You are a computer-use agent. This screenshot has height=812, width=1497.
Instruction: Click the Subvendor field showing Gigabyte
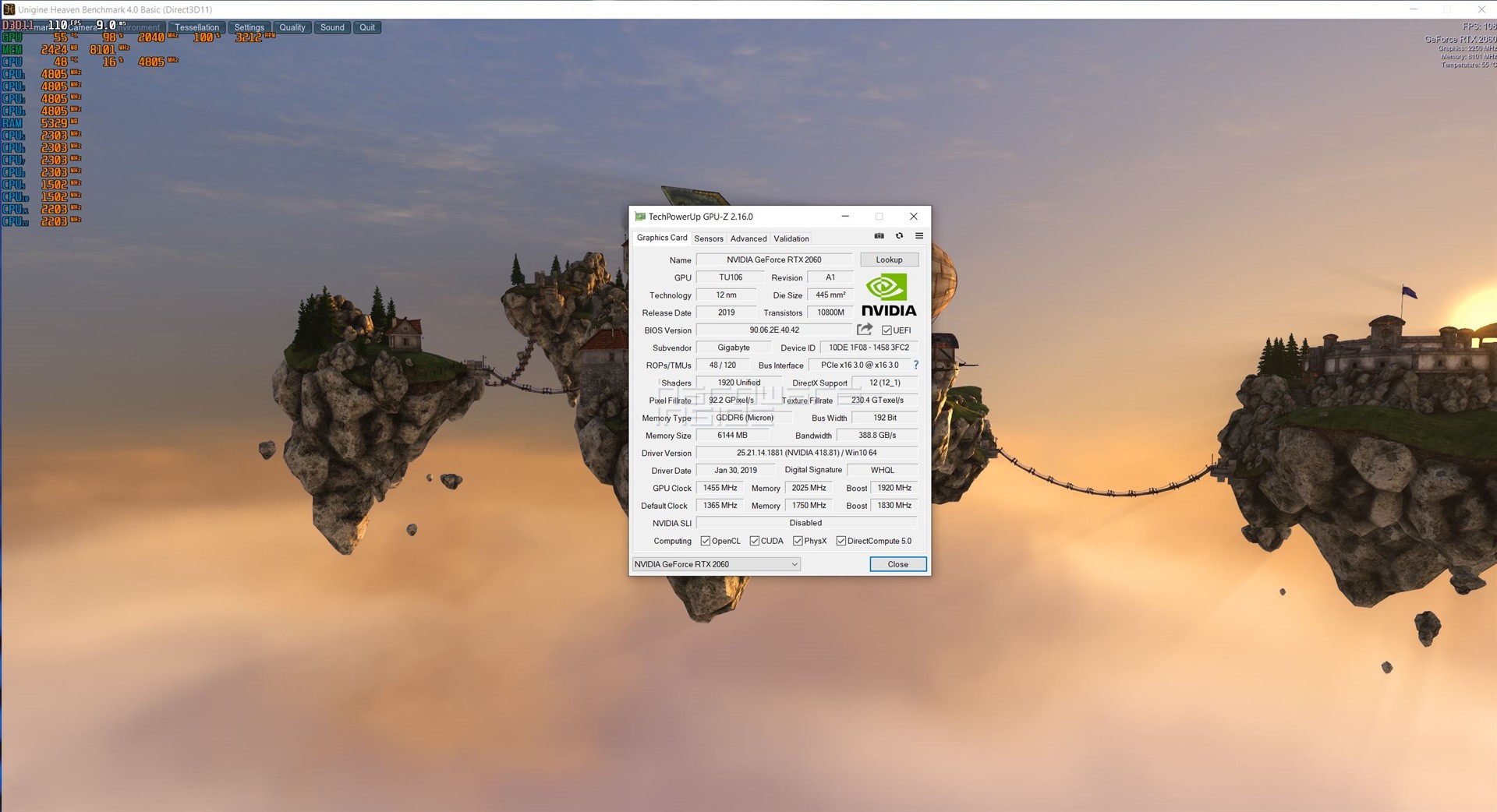tap(734, 348)
